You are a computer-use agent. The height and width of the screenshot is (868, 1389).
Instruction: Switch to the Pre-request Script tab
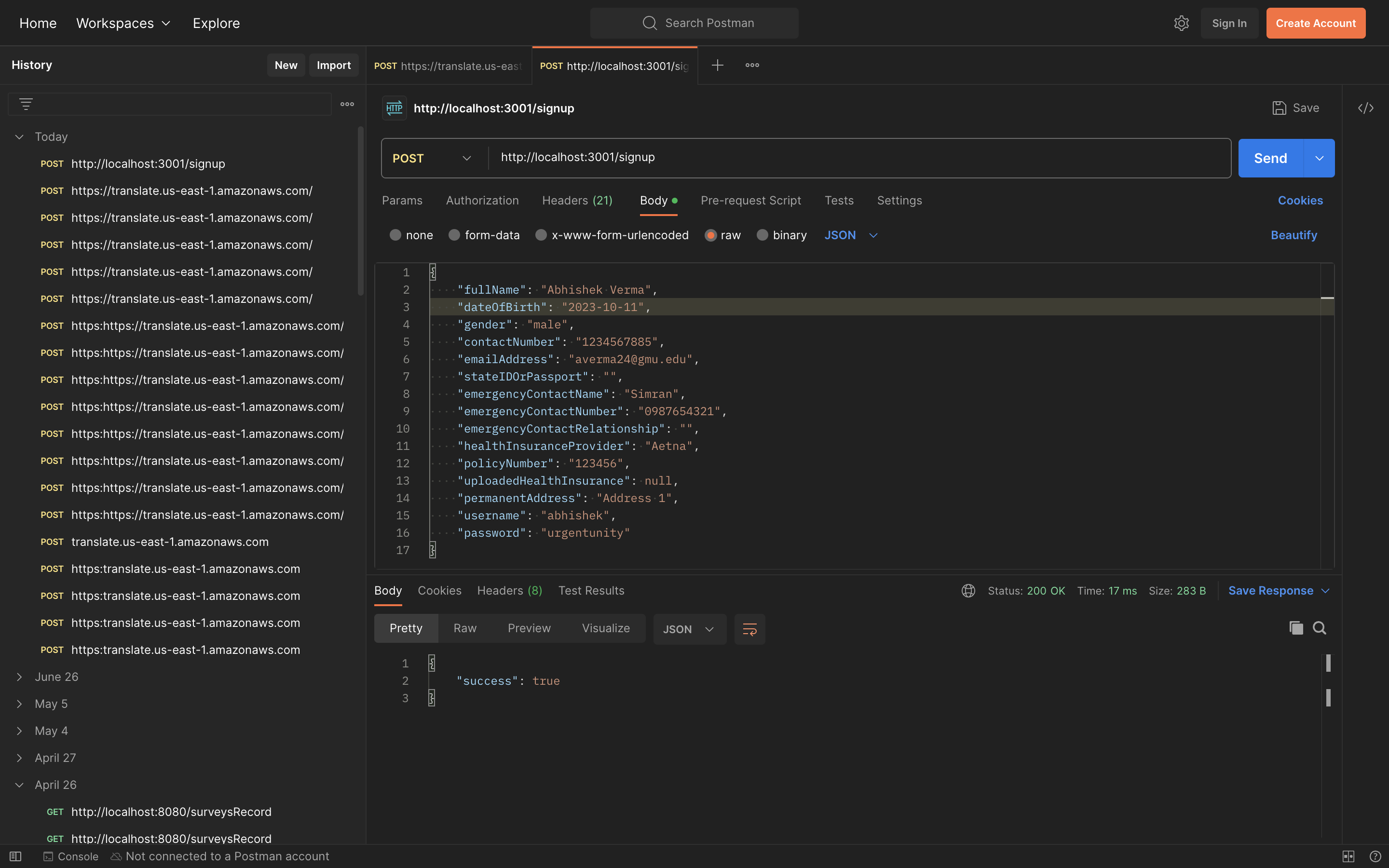point(750,200)
